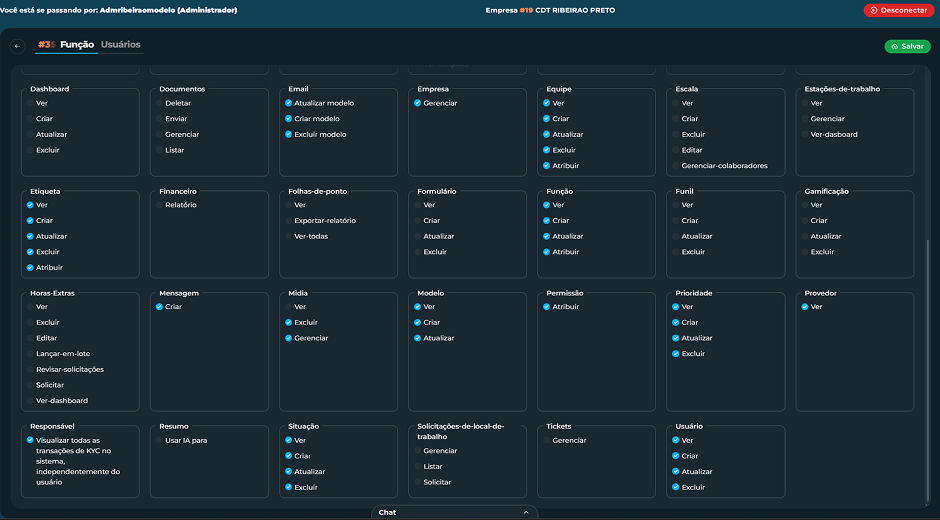Enable Horas-Extras Revisar-solicitações permission
Screen dimensions: 940x520
30,369
